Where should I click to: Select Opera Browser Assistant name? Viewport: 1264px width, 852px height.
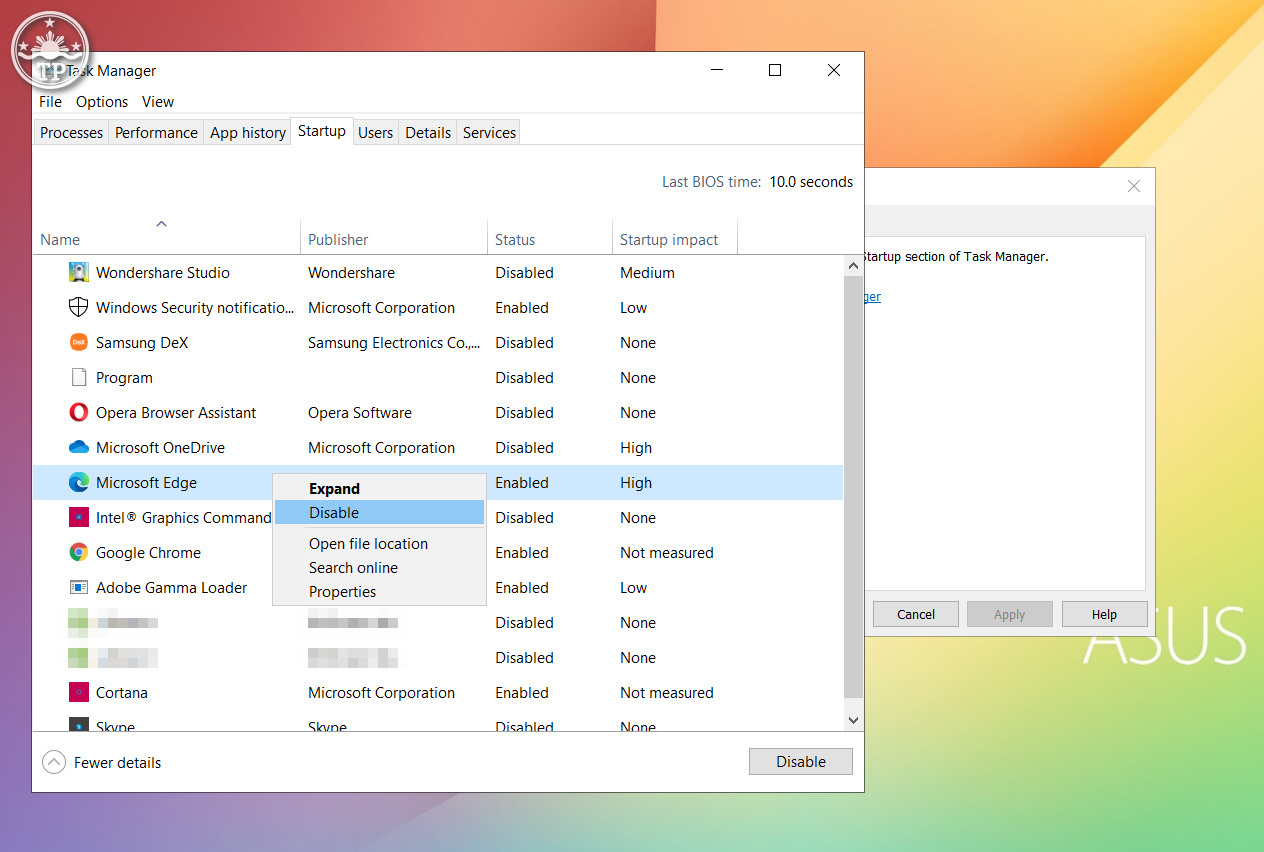click(176, 412)
